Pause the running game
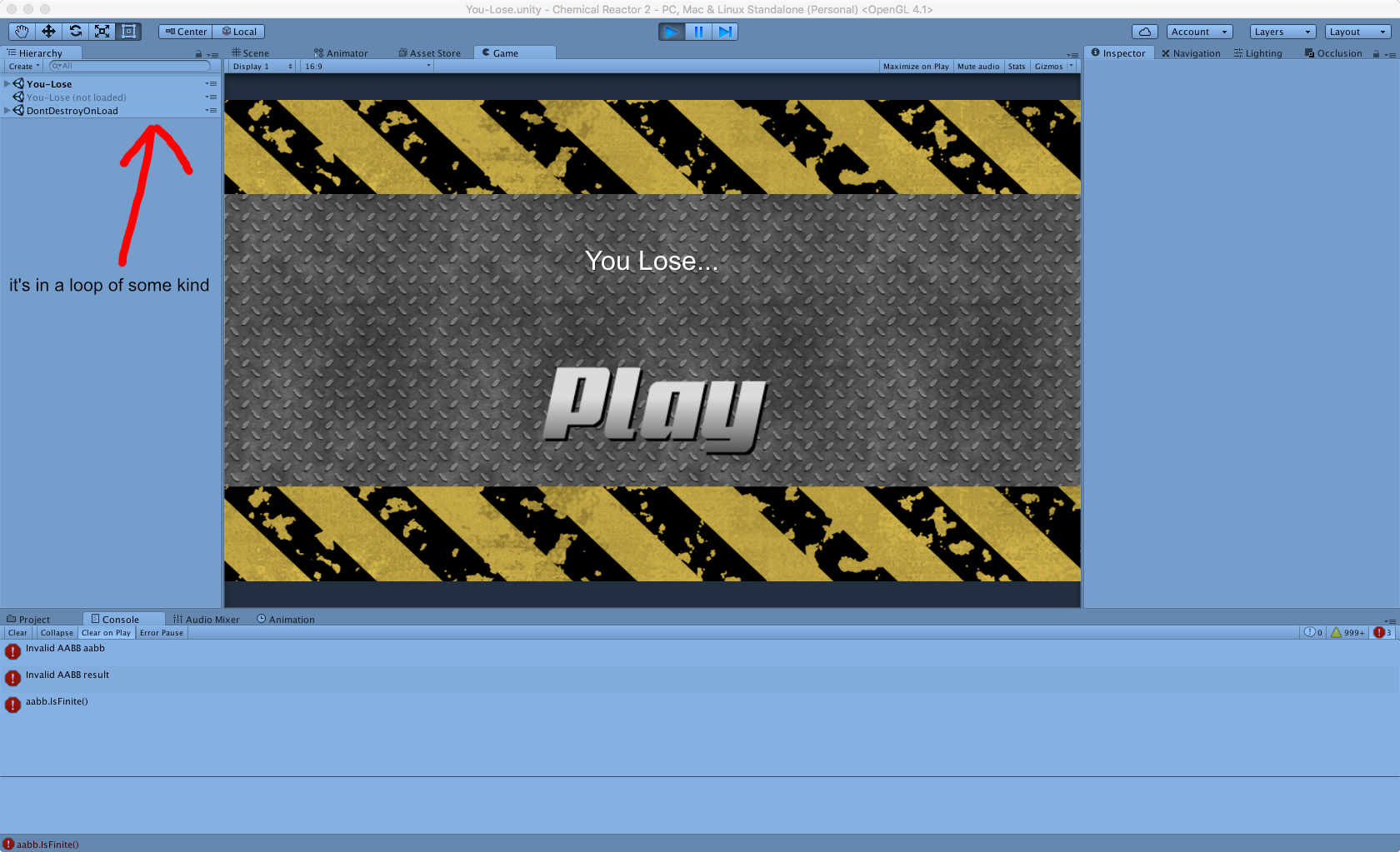Image resolution: width=1400 pixels, height=852 pixels. 698,32
